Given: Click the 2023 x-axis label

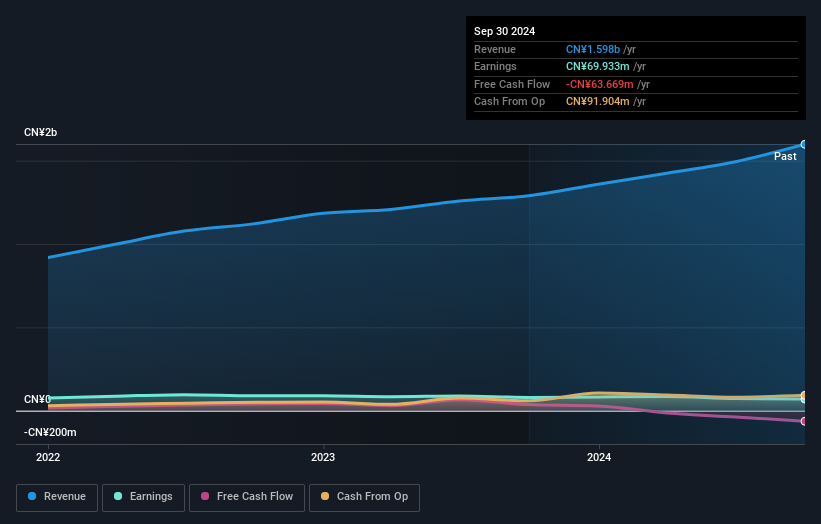Looking at the screenshot, I should pyautogui.click(x=323, y=457).
